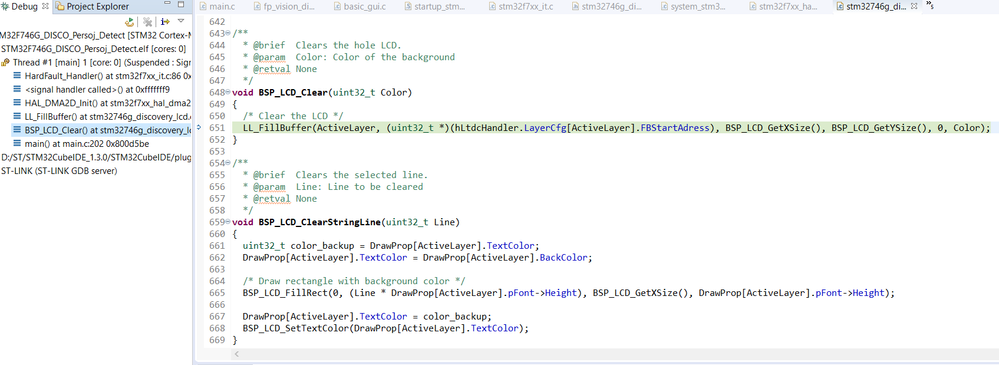The height and width of the screenshot is (365, 999).
Task: Select the ST-LINK GDB server entry
Action: coord(59,171)
